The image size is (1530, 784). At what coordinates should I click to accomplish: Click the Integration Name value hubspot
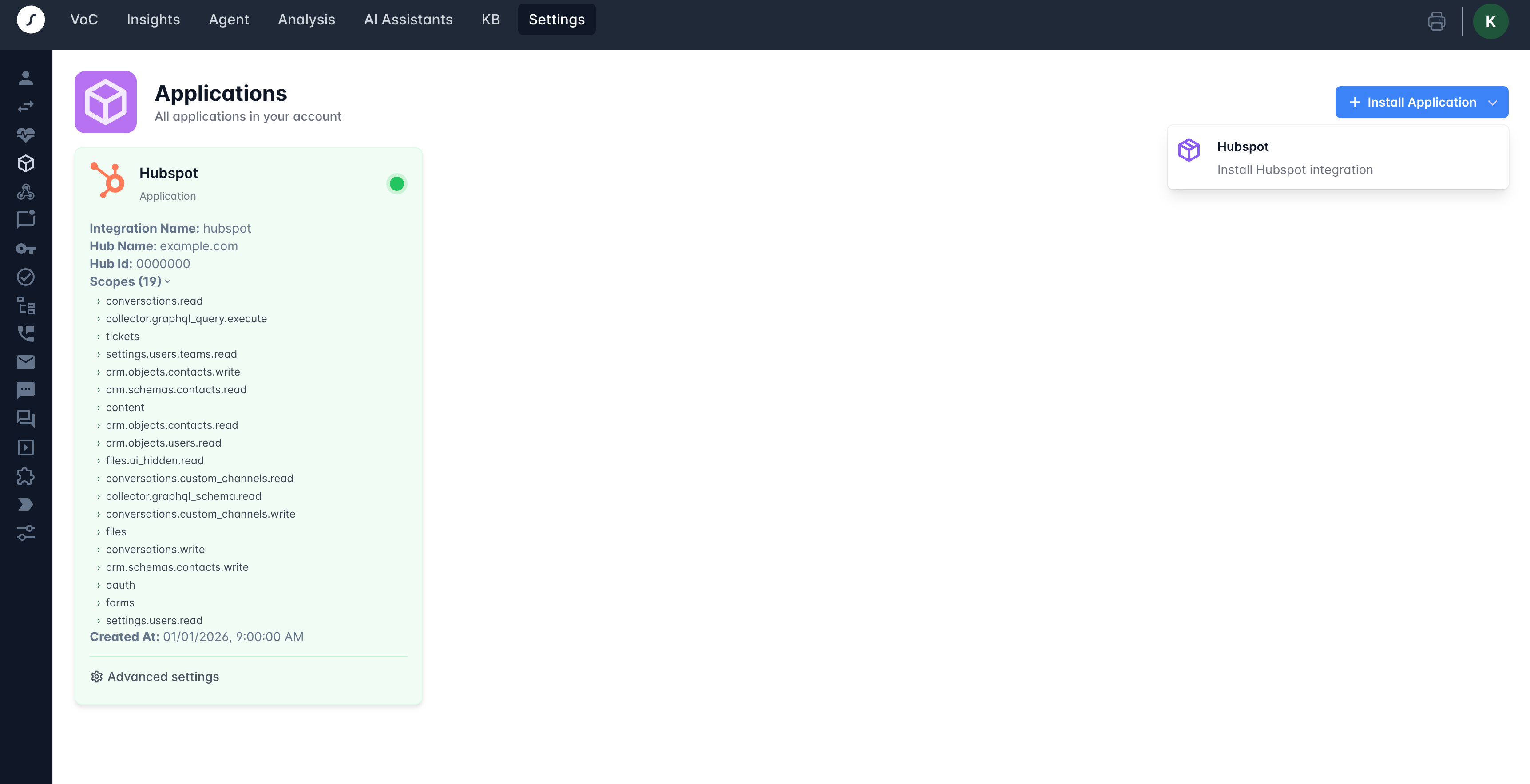tap(227, 228)
